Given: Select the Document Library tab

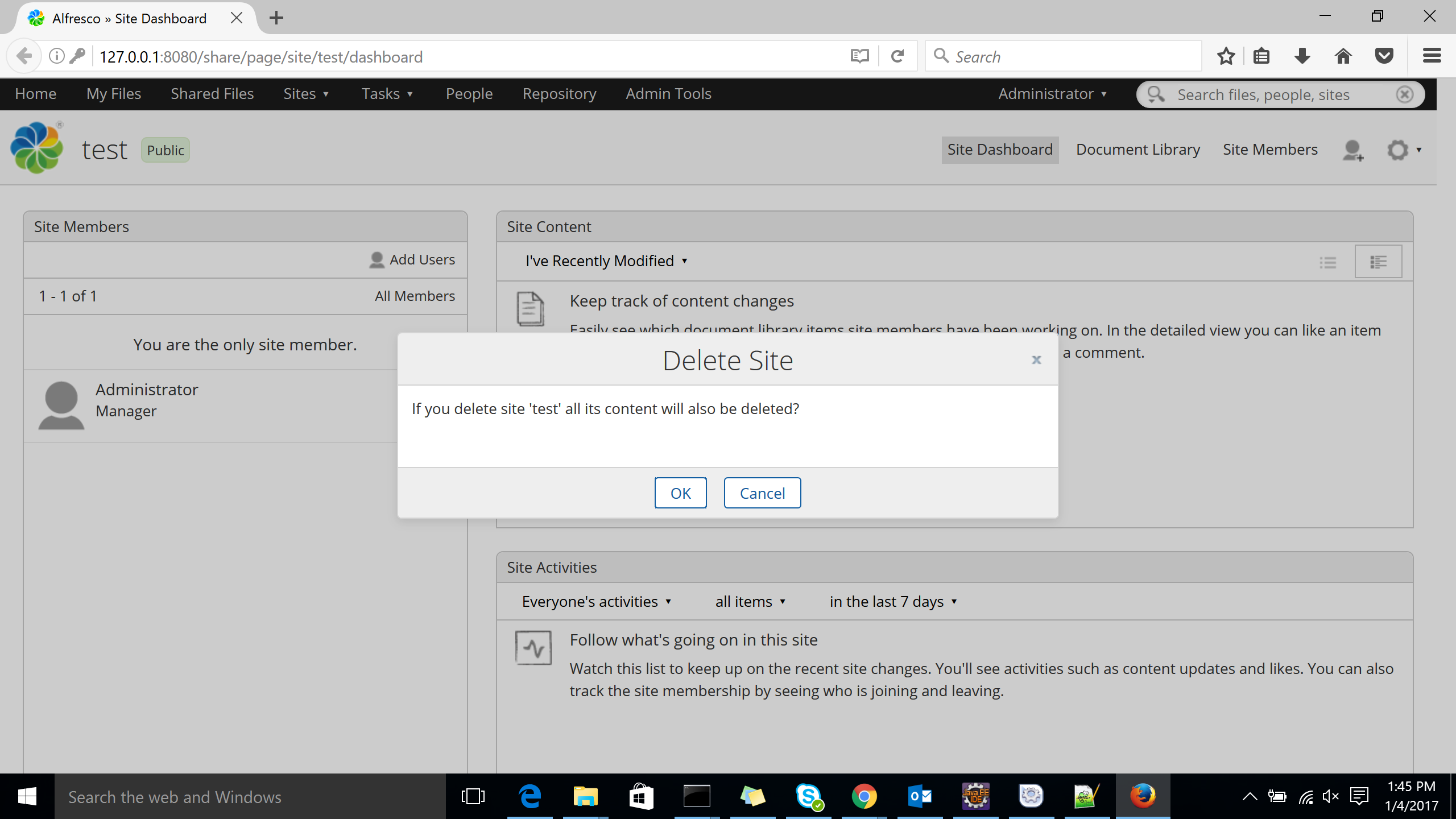Looking at the screenshot, I should click(x=1138, y=149).
